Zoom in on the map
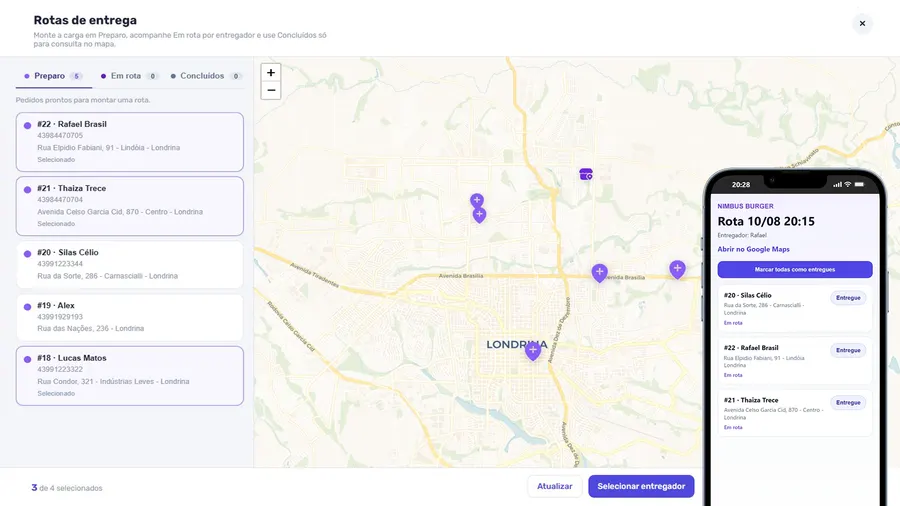The image size is (900, 506). point(271,72)
